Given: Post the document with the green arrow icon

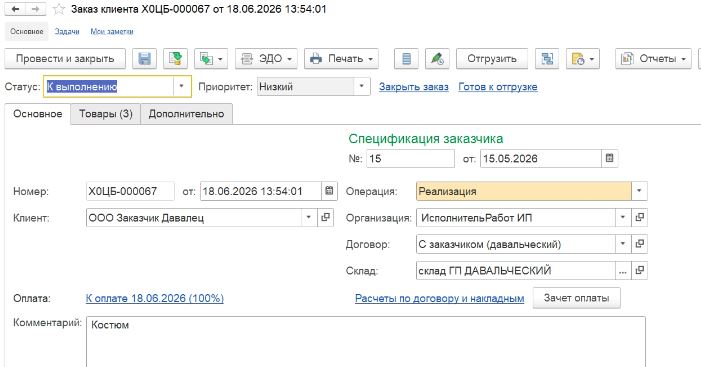Looking at the screenshot, I should [175, 59].
